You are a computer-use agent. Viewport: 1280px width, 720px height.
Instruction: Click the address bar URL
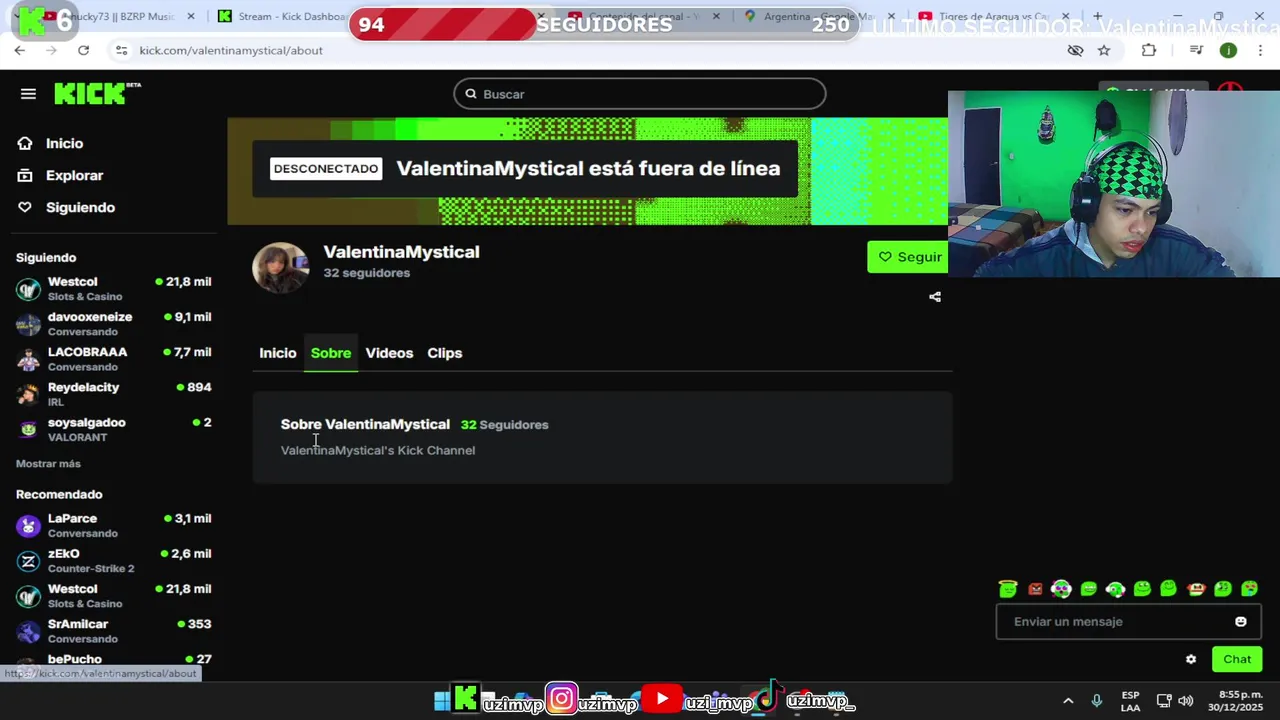231,50
